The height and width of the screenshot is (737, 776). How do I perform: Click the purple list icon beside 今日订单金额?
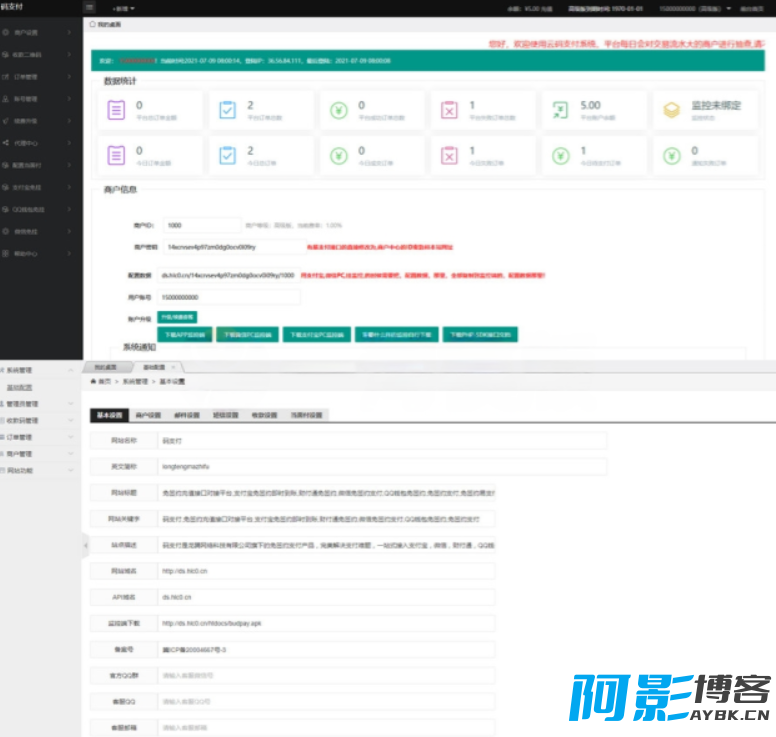(x=116, y=155)
